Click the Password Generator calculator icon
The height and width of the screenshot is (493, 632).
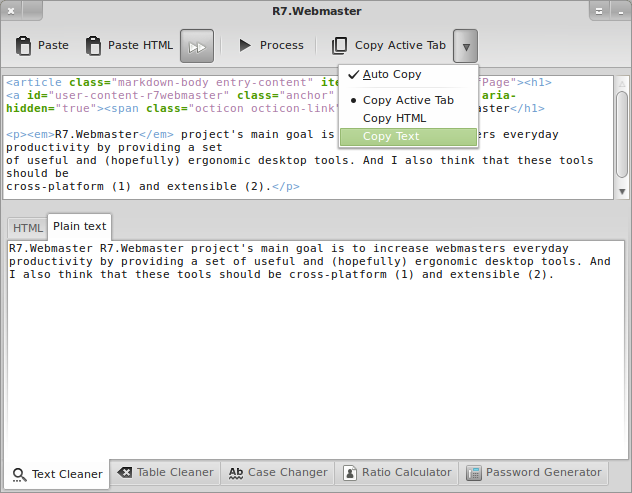click(x=474, y=473)
